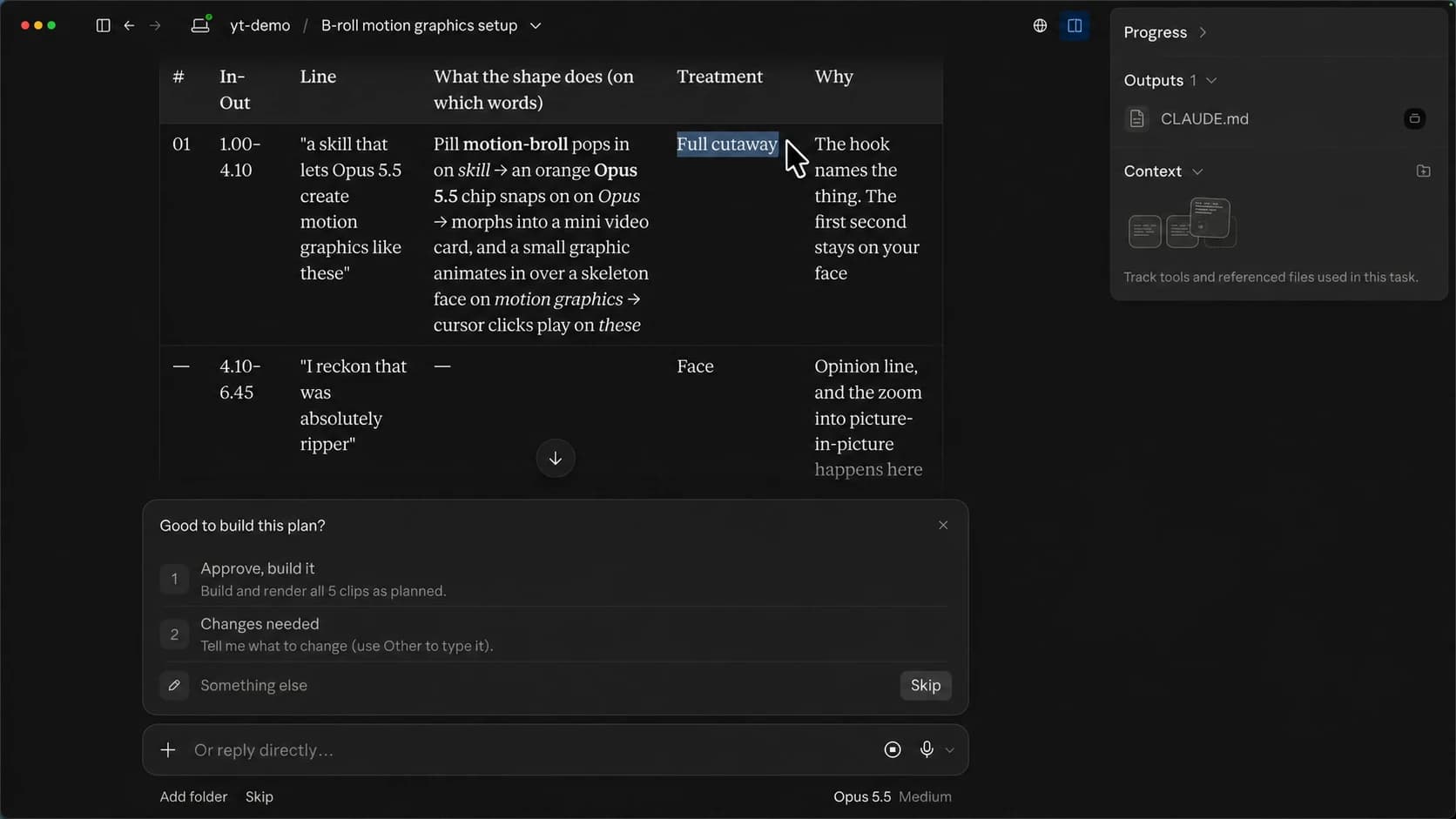Click the plus attachment icon
The image size is (1456, 819).
168,750
